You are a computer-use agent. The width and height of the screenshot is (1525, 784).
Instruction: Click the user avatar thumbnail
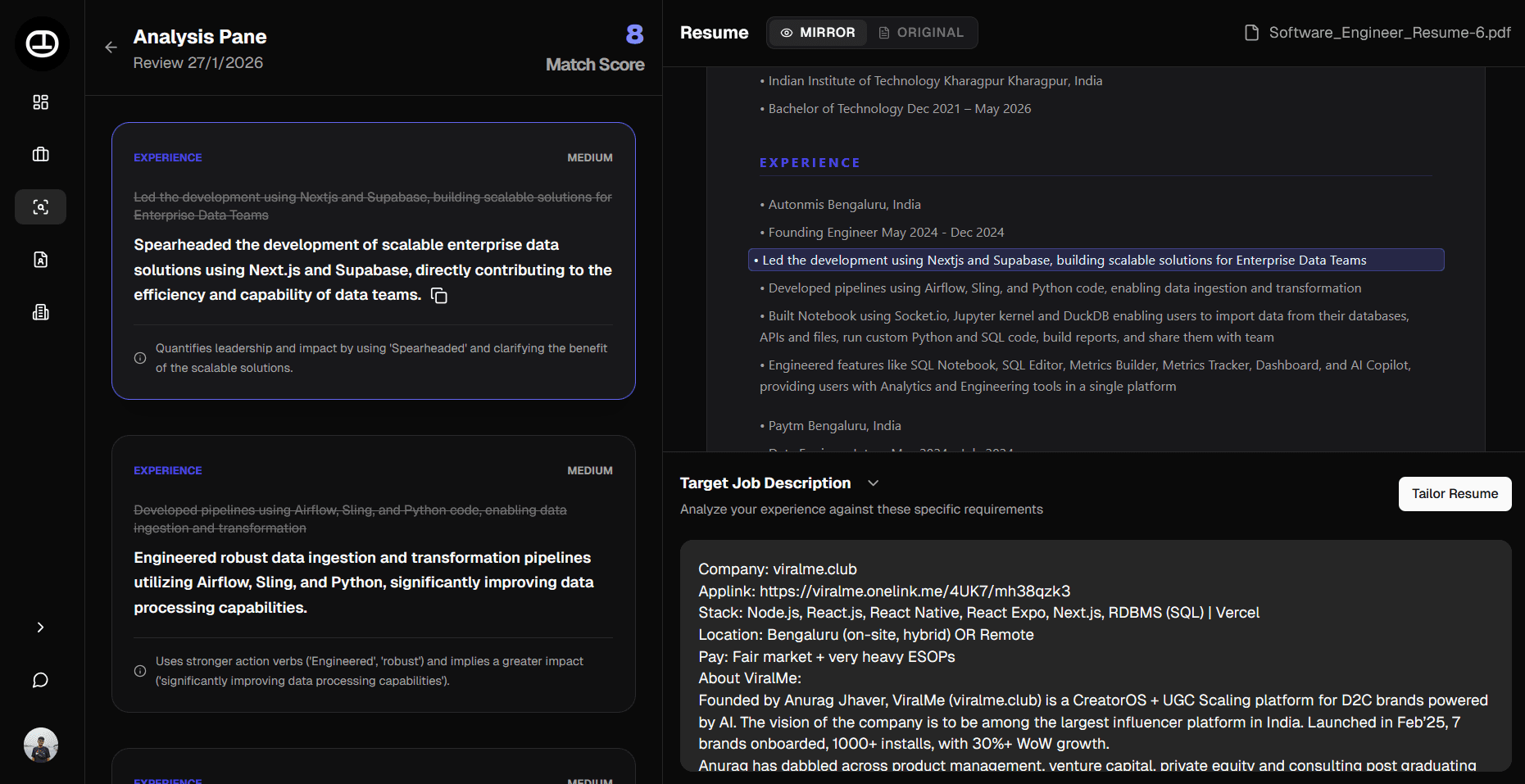pyautogui.click(x=41, y=745)
